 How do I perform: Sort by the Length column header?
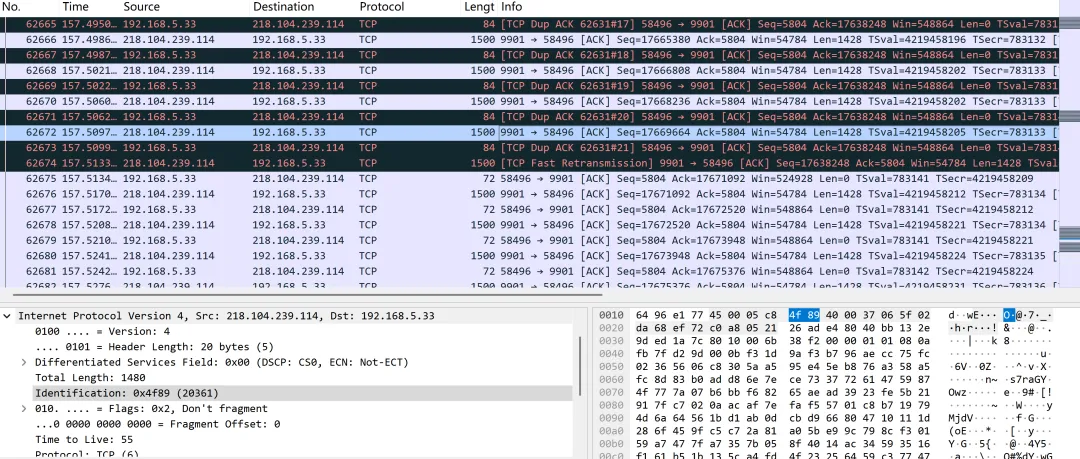479,7
